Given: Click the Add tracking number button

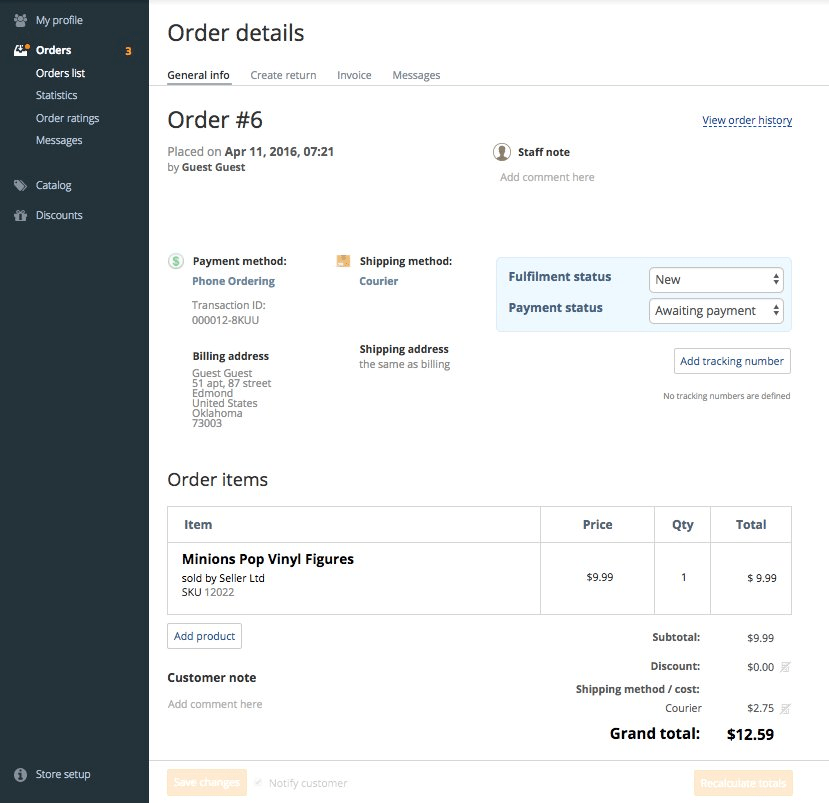Looking at the screenshot, I should coord(731,360).
